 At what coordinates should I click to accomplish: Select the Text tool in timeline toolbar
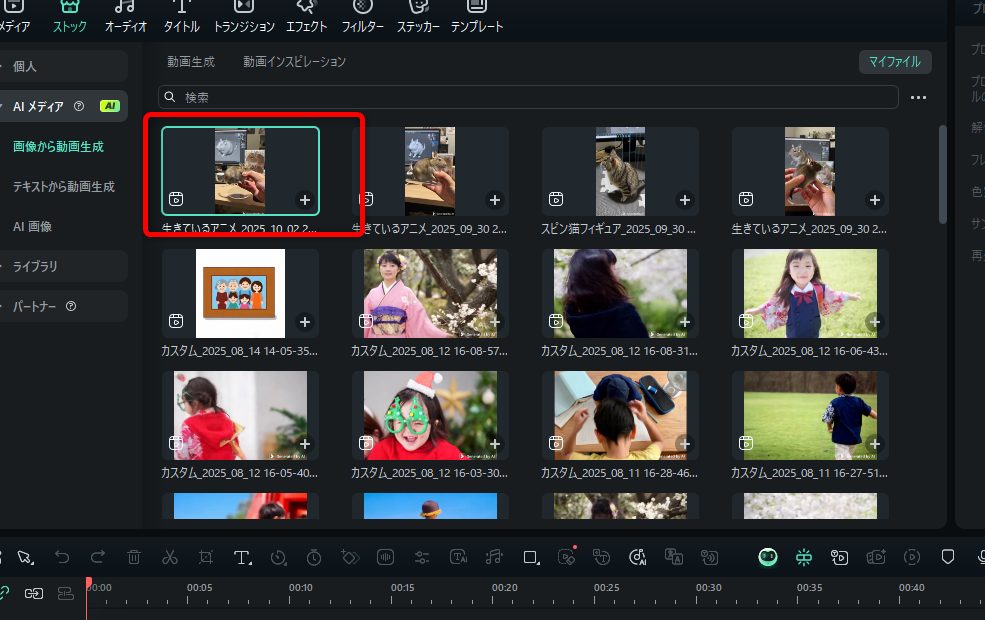tap(242, 557)
